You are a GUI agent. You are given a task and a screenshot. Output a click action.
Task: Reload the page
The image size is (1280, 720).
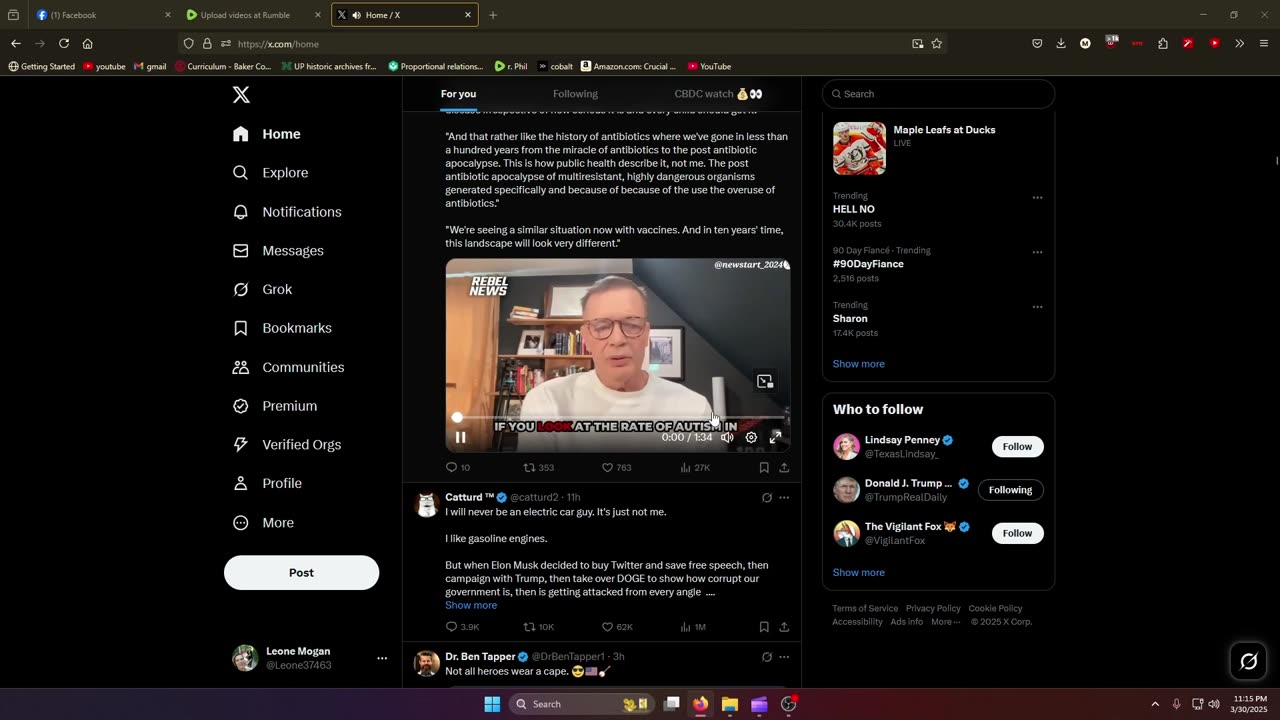click(64, 44)
